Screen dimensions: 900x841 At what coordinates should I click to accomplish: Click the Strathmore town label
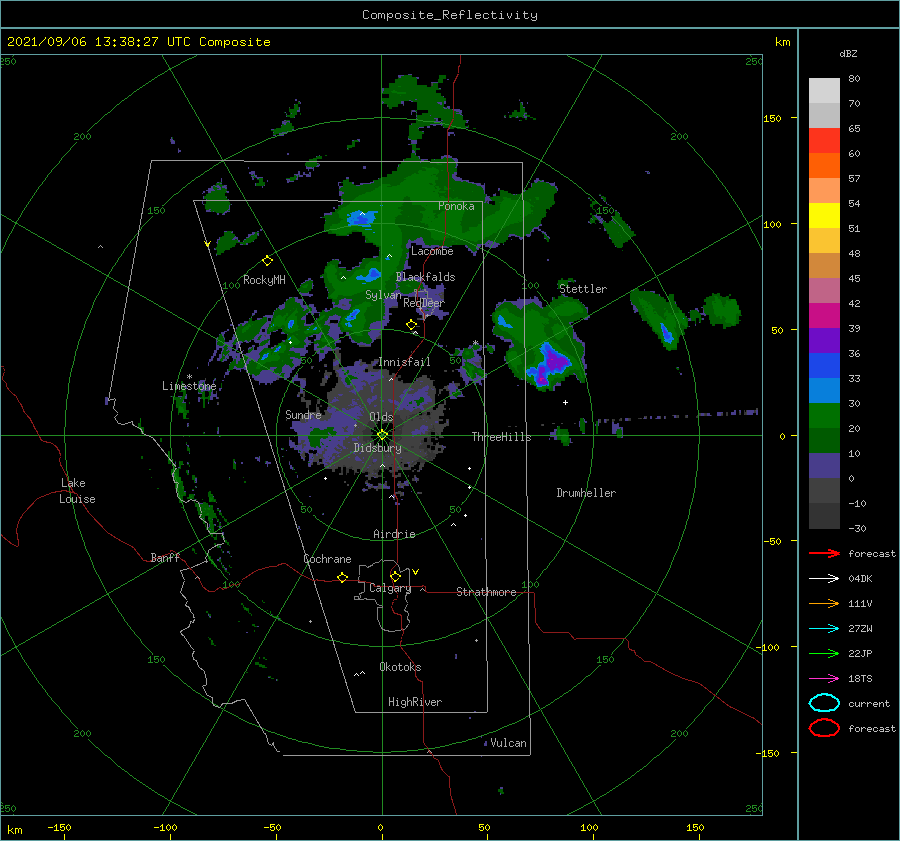tap(486, 592)
